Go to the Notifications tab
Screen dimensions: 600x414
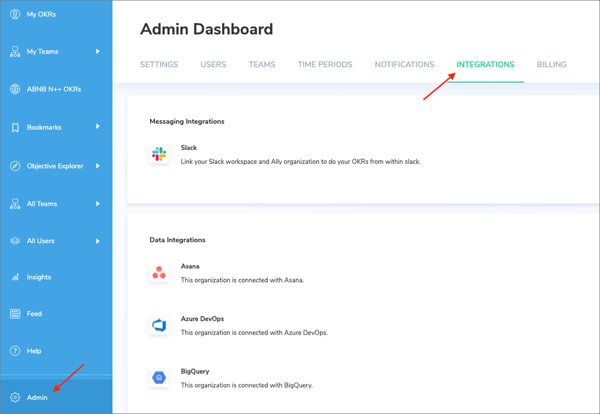tap(404, 65)
